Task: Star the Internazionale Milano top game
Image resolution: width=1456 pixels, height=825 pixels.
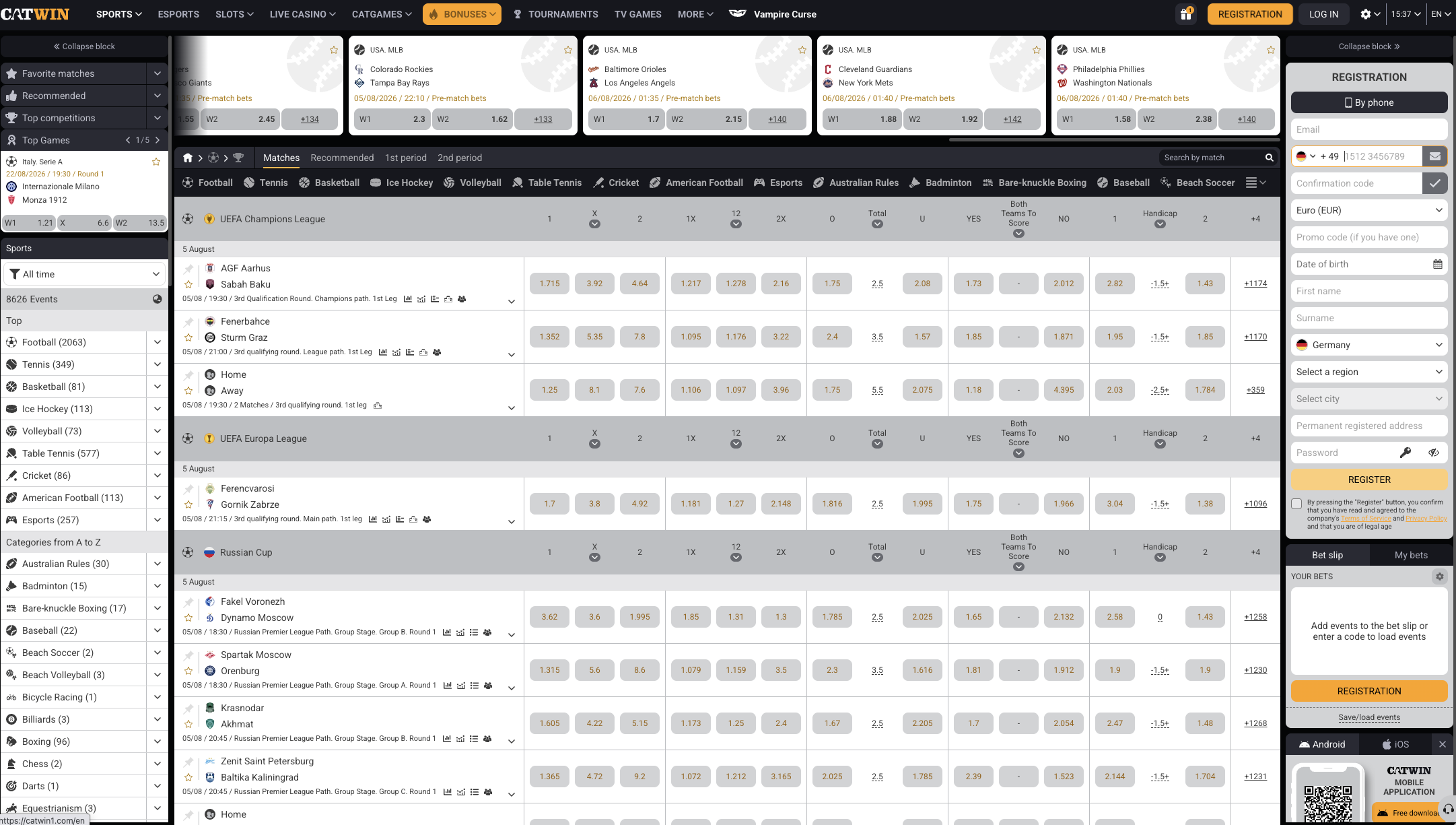Action: [156, 162]
